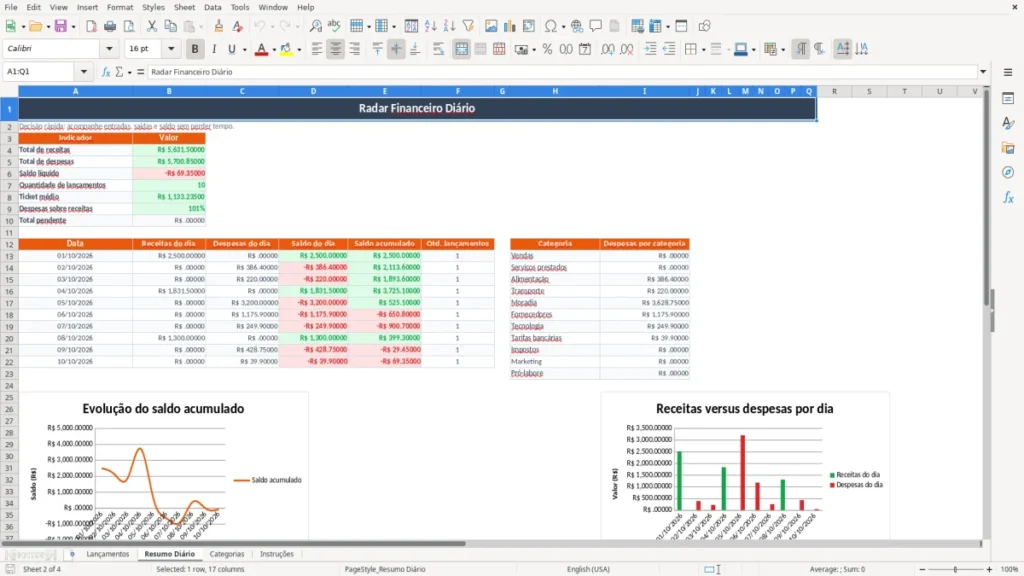
Task: Toggle Wrap Text
Action: 439,49
